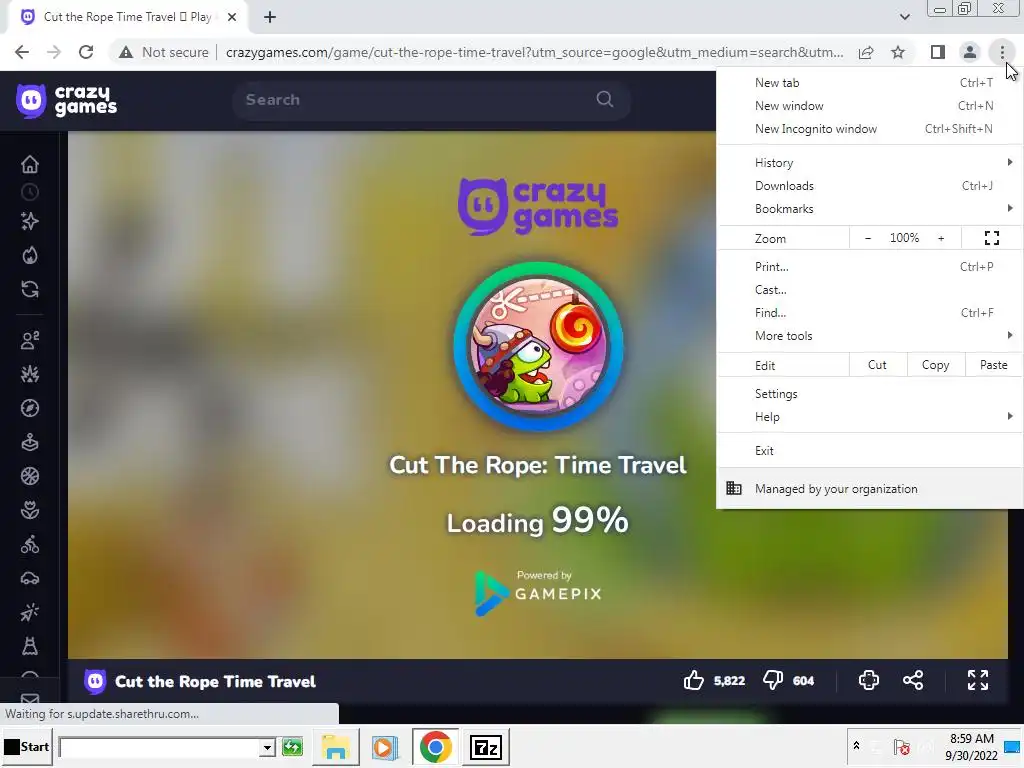Open Downloads from the menu
The width and height of the screenshot is (1024, 768).
pyautogui.click(x=871, y=186)
